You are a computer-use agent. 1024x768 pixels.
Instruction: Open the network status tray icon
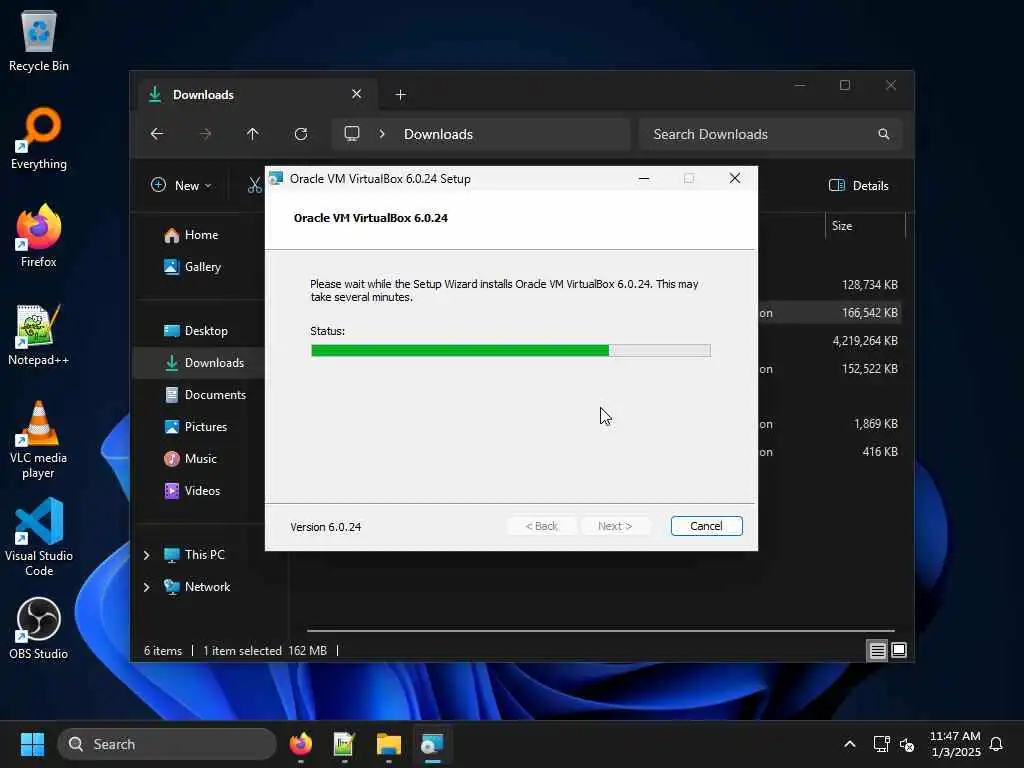click(x=881, y=744)
